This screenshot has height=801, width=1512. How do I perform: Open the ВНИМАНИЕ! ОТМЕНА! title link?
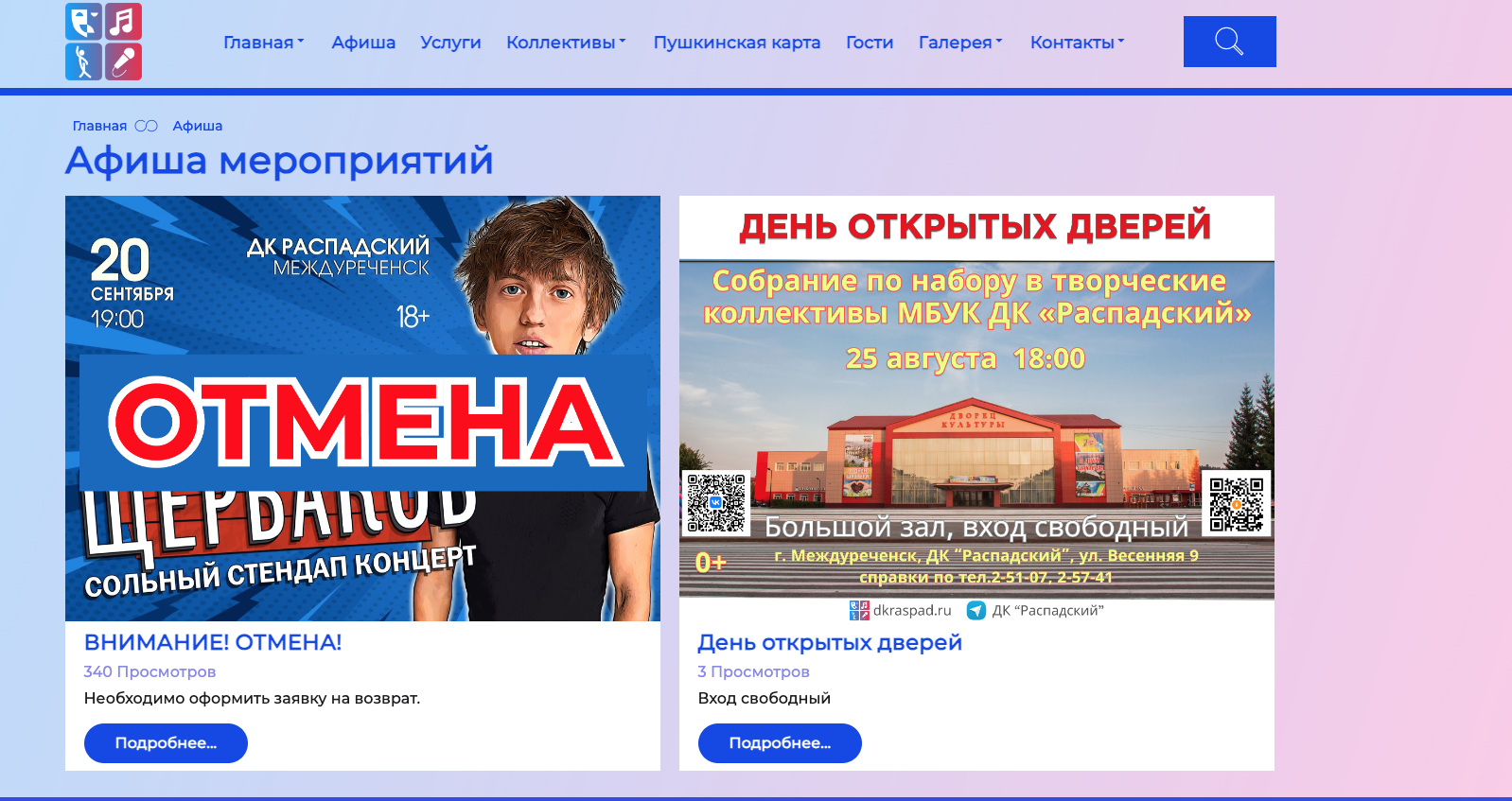(213, 642)
